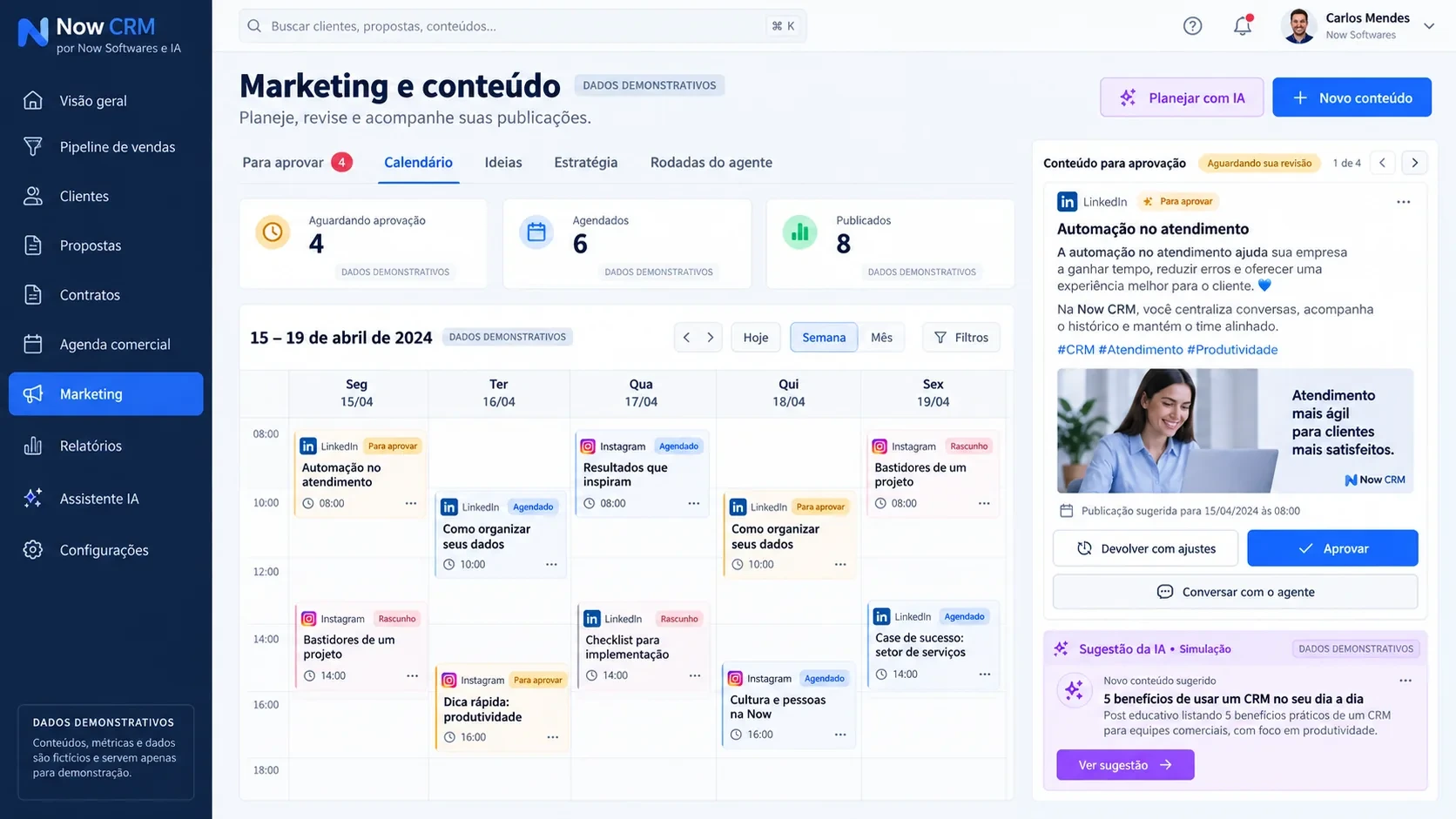1456x819 pixels.
Task: Open options menu of AI suggestion card
Action: click(1405, 681)
